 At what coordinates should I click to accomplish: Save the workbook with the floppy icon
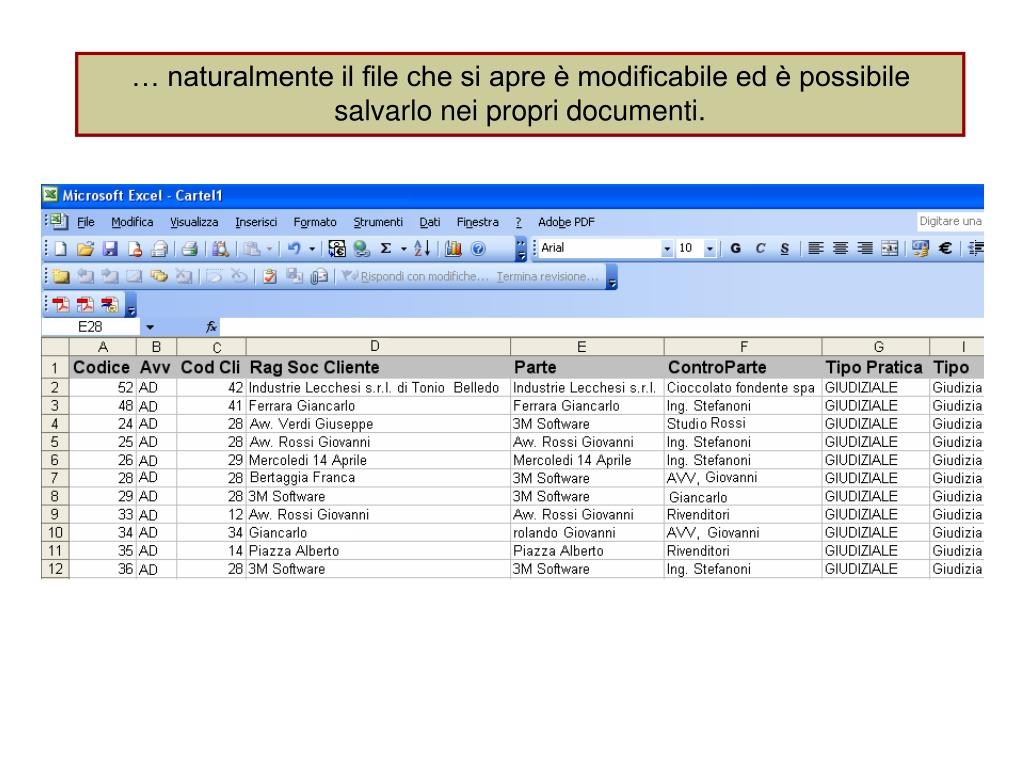pos(110,249)
